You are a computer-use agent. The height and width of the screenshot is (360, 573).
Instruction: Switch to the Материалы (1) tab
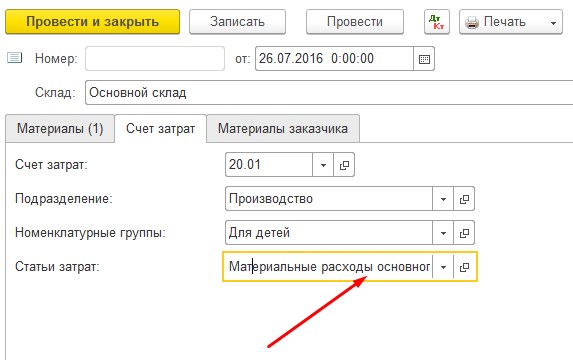pyautogui.click(x=60, y=129)
